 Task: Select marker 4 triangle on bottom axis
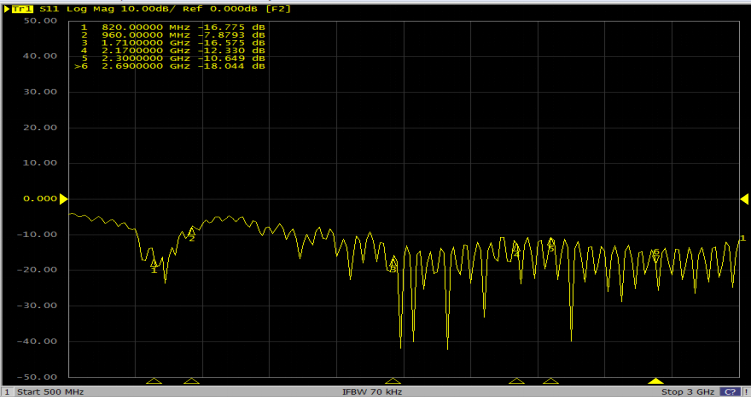pos(517,381)
